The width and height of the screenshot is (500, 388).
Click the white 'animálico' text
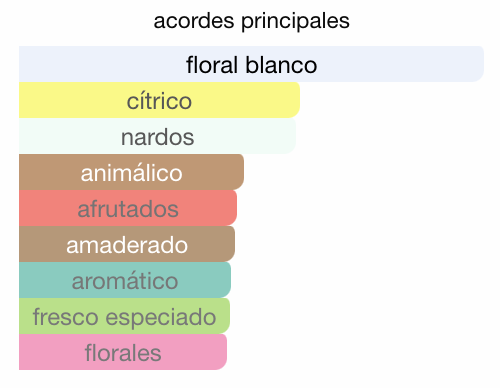coord(131,173)
